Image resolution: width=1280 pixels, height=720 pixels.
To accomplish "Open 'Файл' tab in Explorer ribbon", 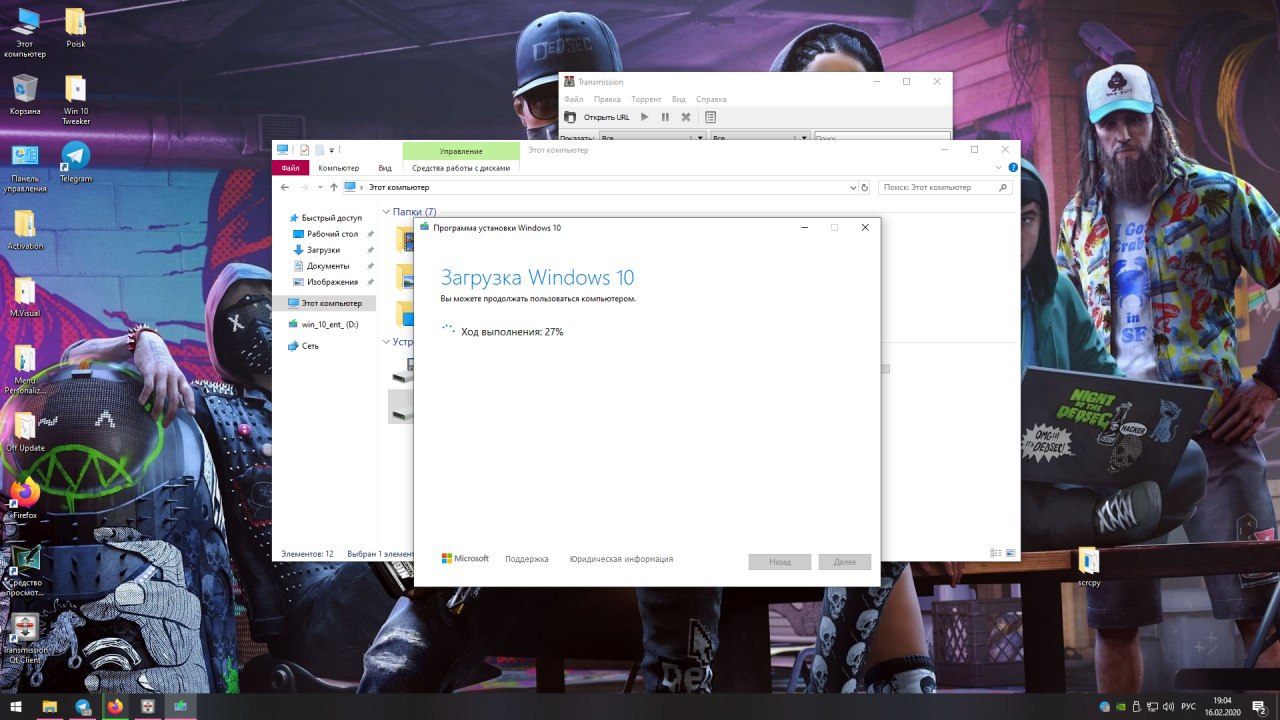I will [x=290, y=168].
